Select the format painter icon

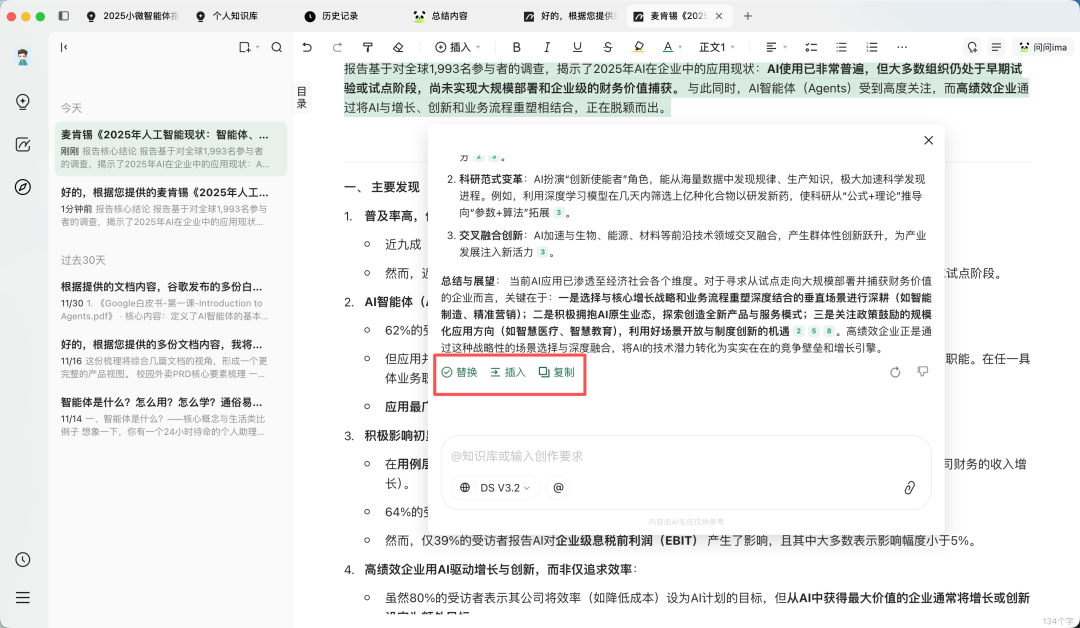[368, 46]
